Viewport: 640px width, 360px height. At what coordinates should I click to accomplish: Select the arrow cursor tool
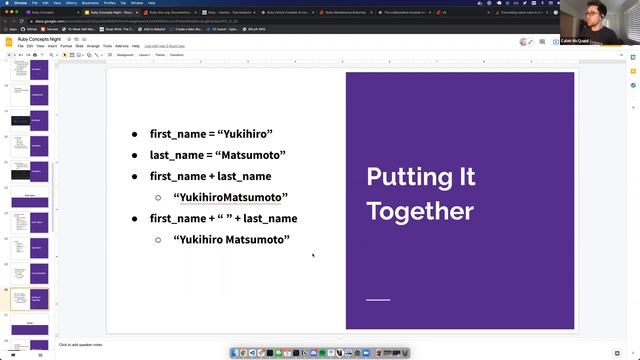tap(64, 55)
